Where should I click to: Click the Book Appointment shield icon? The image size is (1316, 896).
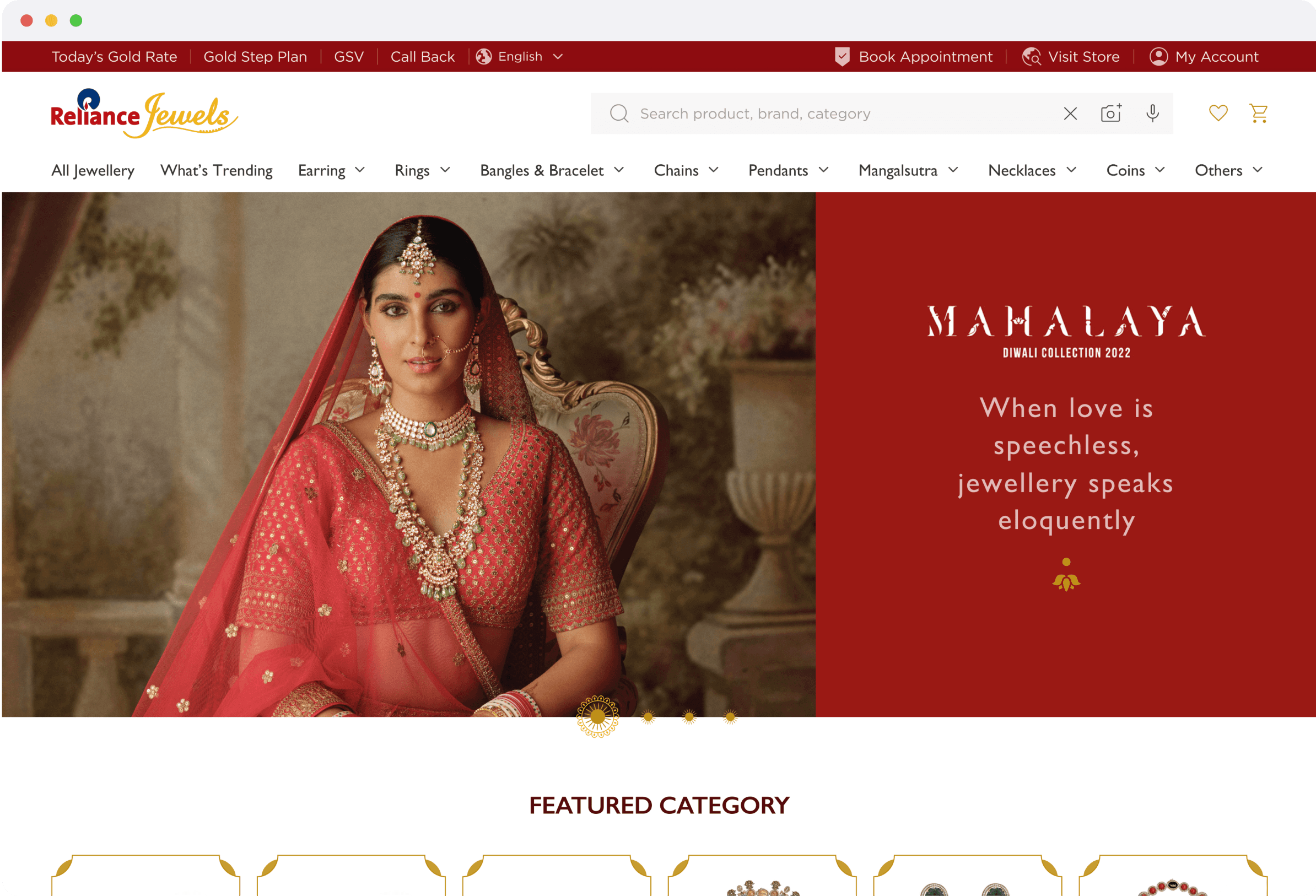(842, 57)
